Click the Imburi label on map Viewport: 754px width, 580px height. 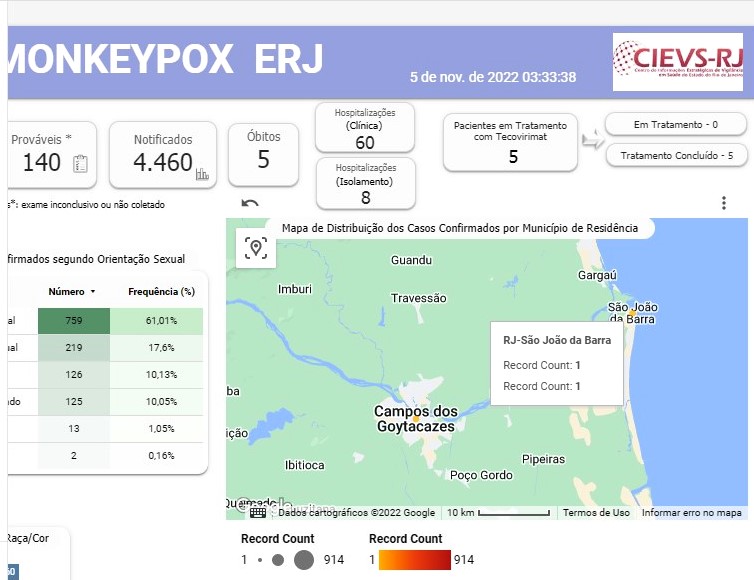point(295,289)
